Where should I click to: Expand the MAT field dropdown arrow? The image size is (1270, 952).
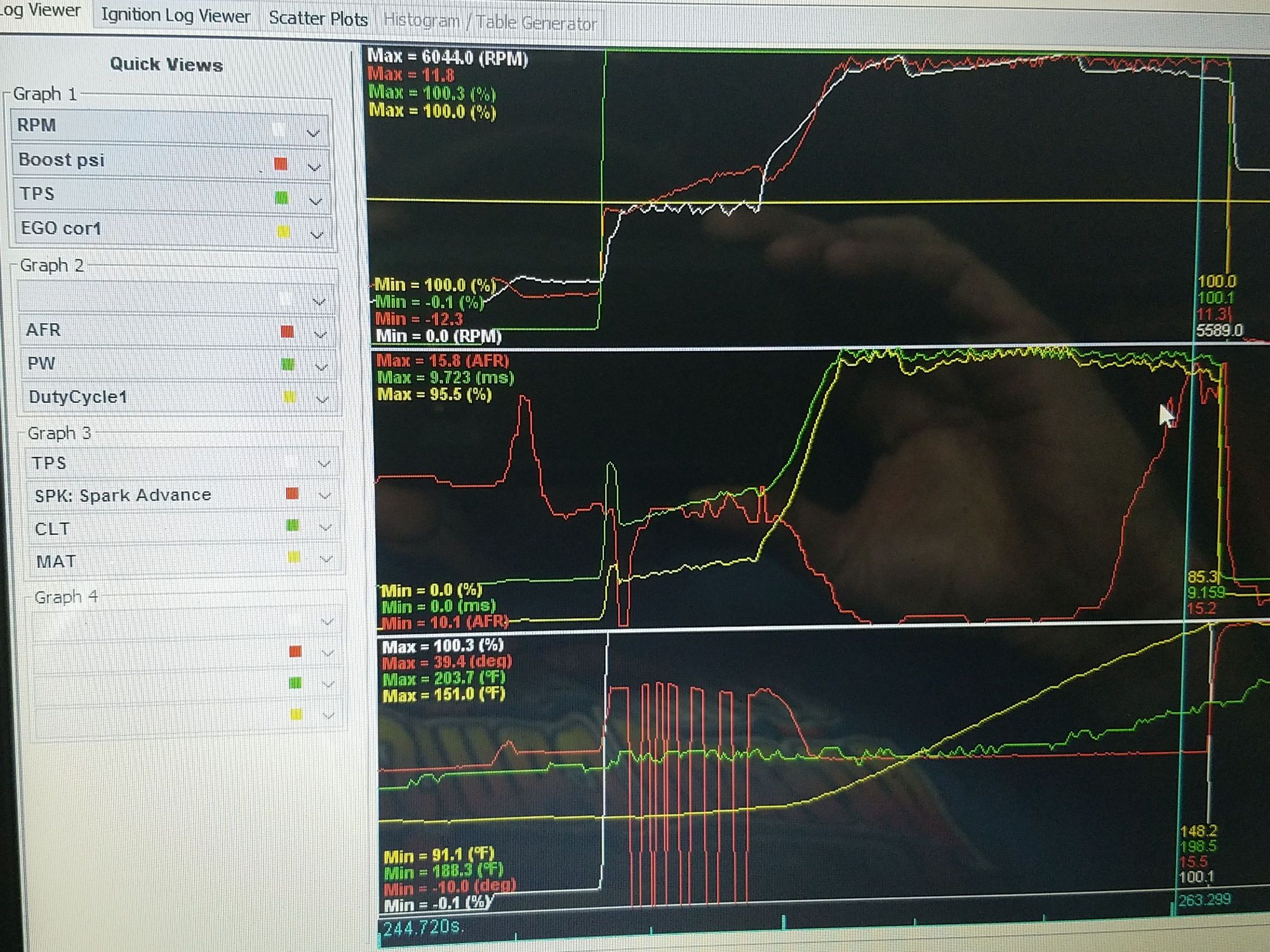[x=326, y=559]
